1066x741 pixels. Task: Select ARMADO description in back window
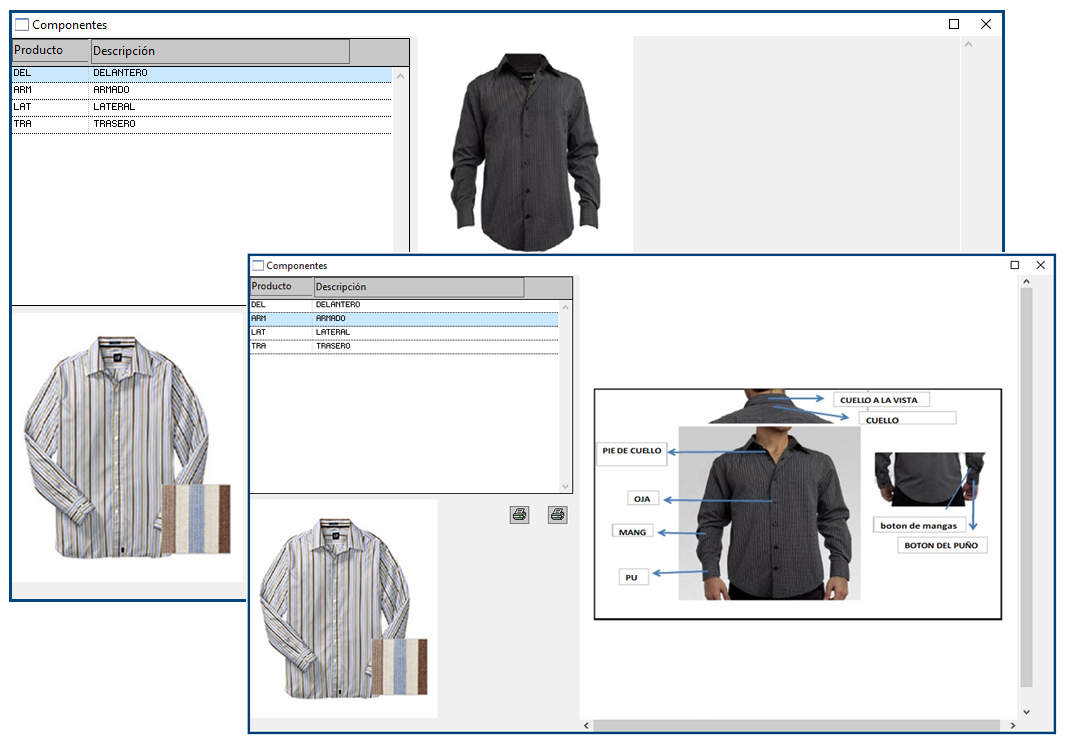[111, 90]
